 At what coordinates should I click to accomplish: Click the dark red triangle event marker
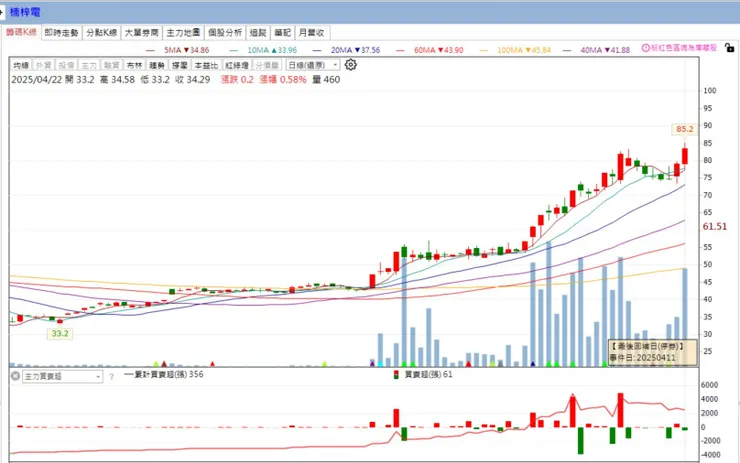click(164, 364)
